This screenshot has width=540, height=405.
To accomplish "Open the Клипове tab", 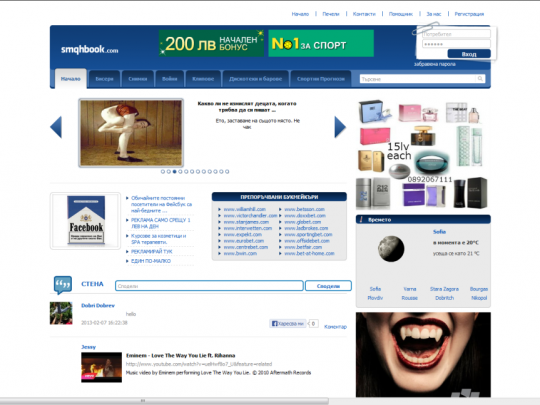I will [203, 79].
